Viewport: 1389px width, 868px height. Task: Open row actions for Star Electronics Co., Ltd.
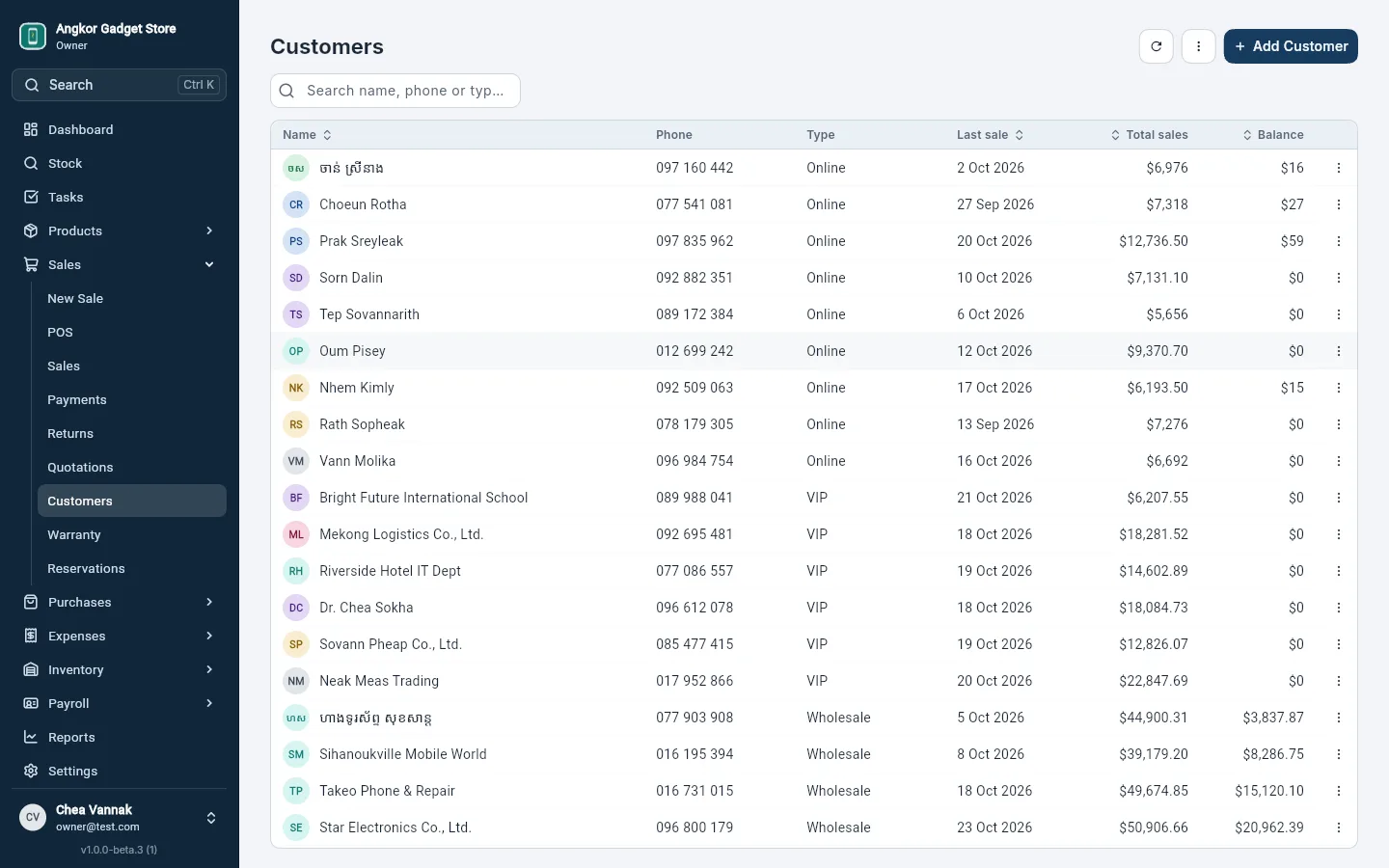pyautogui.click(x=1339, y=827)
